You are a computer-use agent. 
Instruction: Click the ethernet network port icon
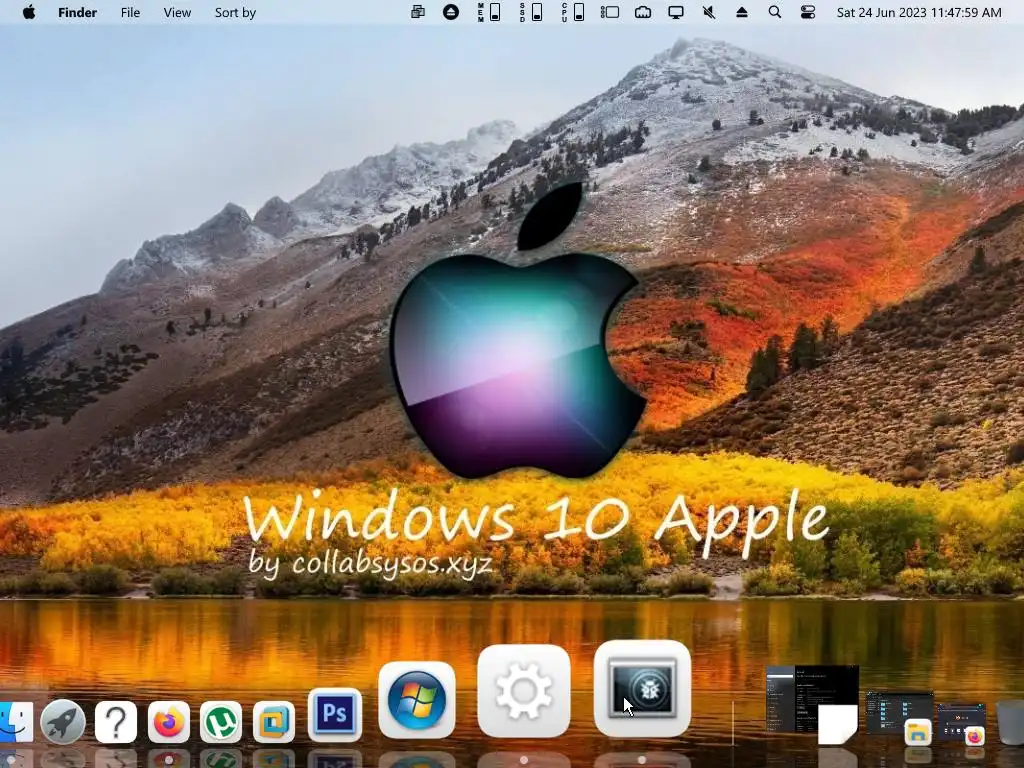643,12
